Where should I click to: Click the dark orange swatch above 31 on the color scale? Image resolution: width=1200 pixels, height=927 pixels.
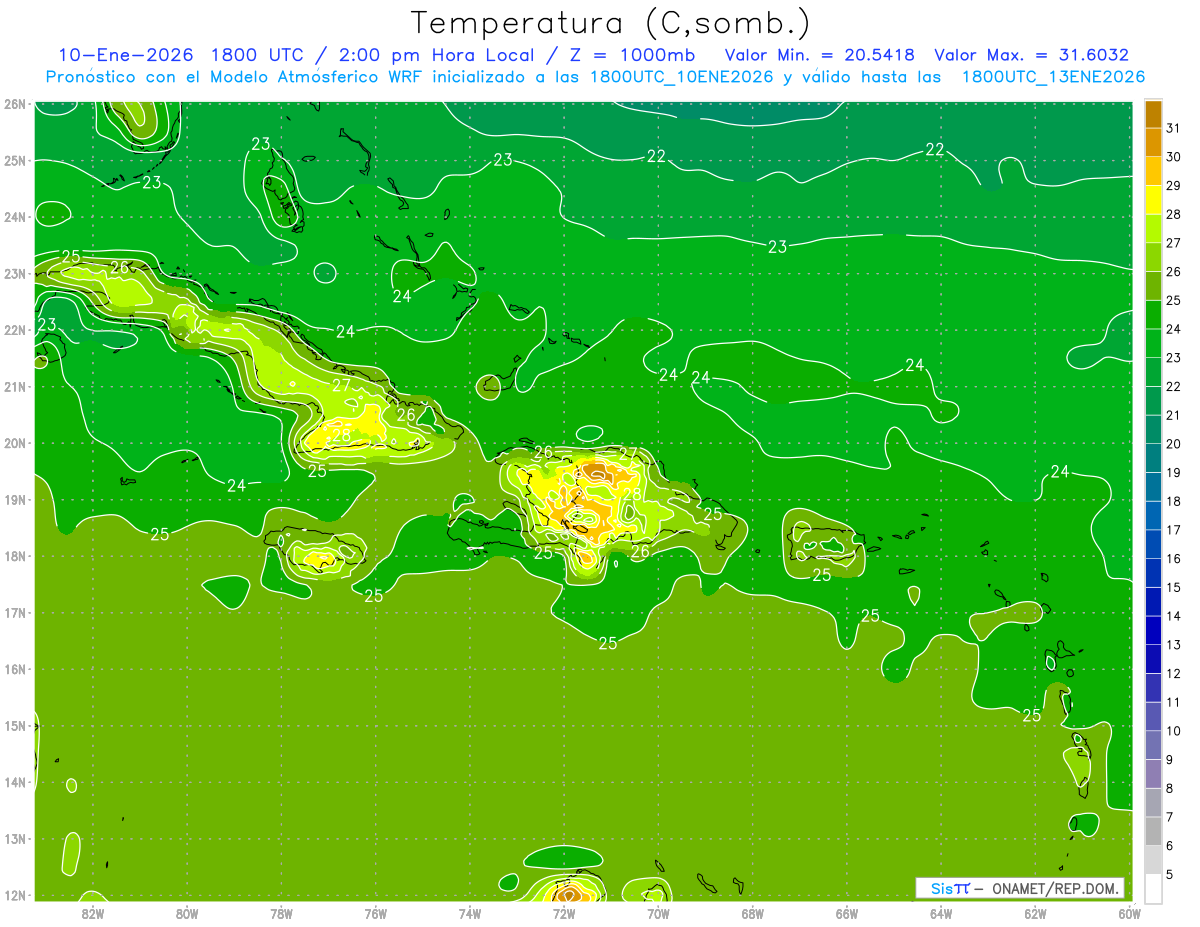click(x=1153, y=114)
